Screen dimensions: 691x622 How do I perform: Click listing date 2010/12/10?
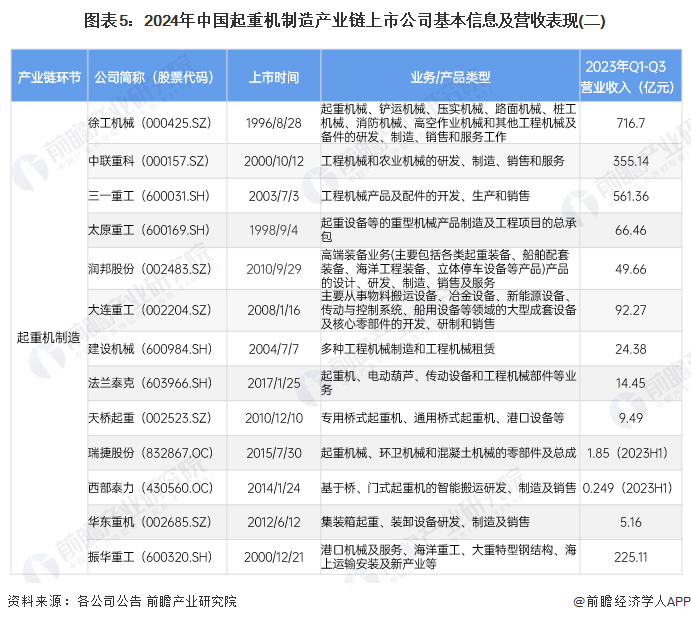pos(274,418)
